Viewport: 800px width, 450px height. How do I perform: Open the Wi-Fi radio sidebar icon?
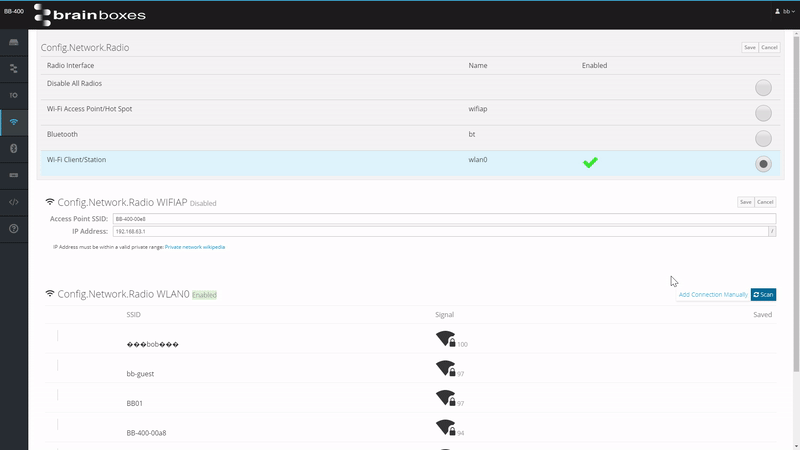pyautogui.click(x=13, y=121)
